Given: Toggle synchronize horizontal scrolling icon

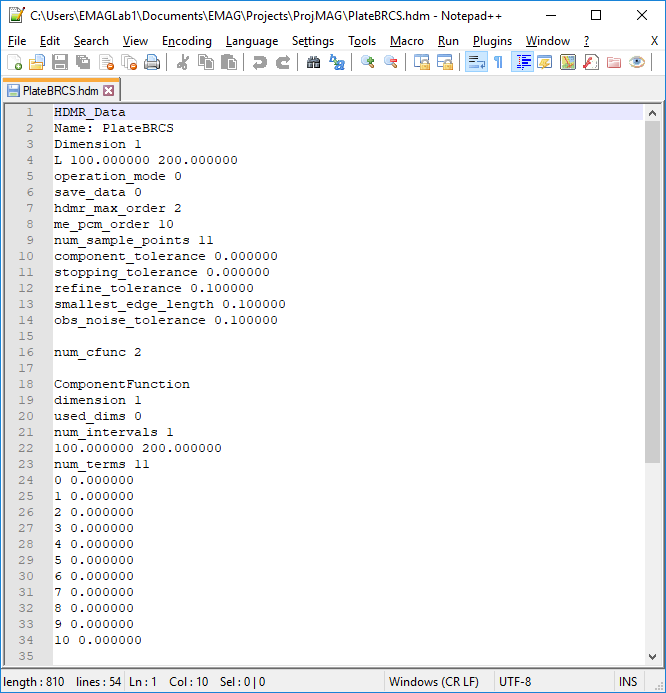Looking at the screenshot, I should pos(445,62).
